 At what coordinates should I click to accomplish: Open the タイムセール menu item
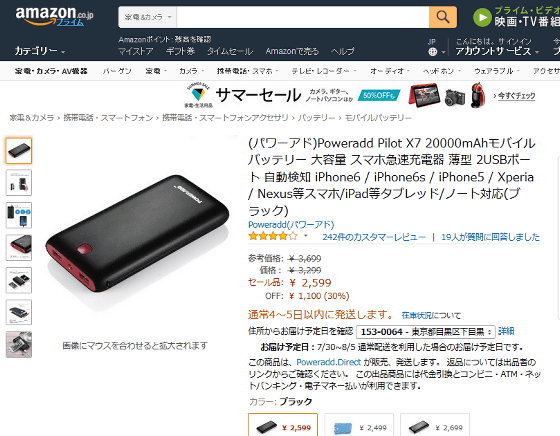(230, 51)
